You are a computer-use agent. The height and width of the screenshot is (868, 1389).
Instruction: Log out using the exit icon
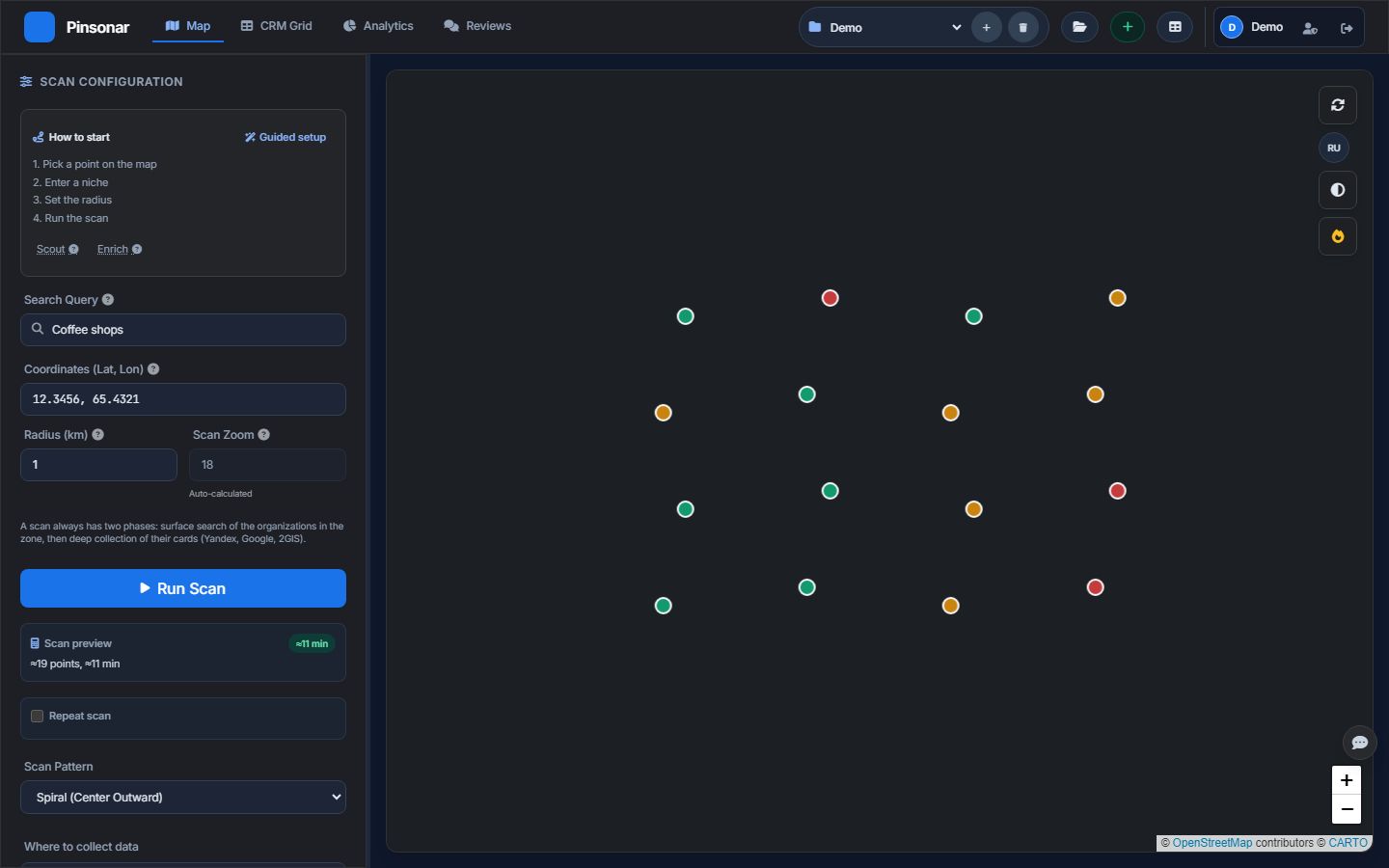click(x=1347, y=28)
